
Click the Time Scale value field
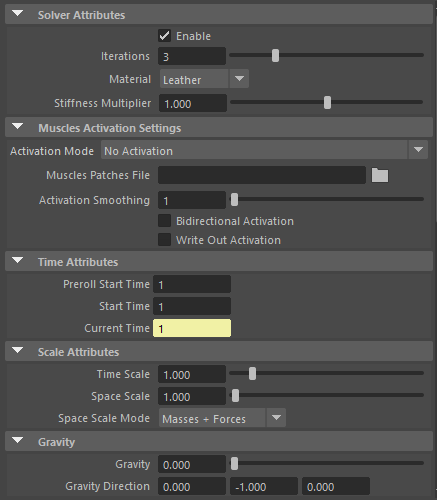(x=192, y=374)
